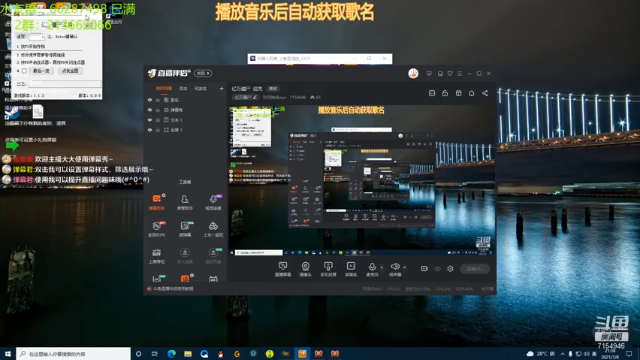This screenshot has height=360, width=640.
Task: Open Microsoft Edge from the taskbar
Action: (x=171, y=353)
